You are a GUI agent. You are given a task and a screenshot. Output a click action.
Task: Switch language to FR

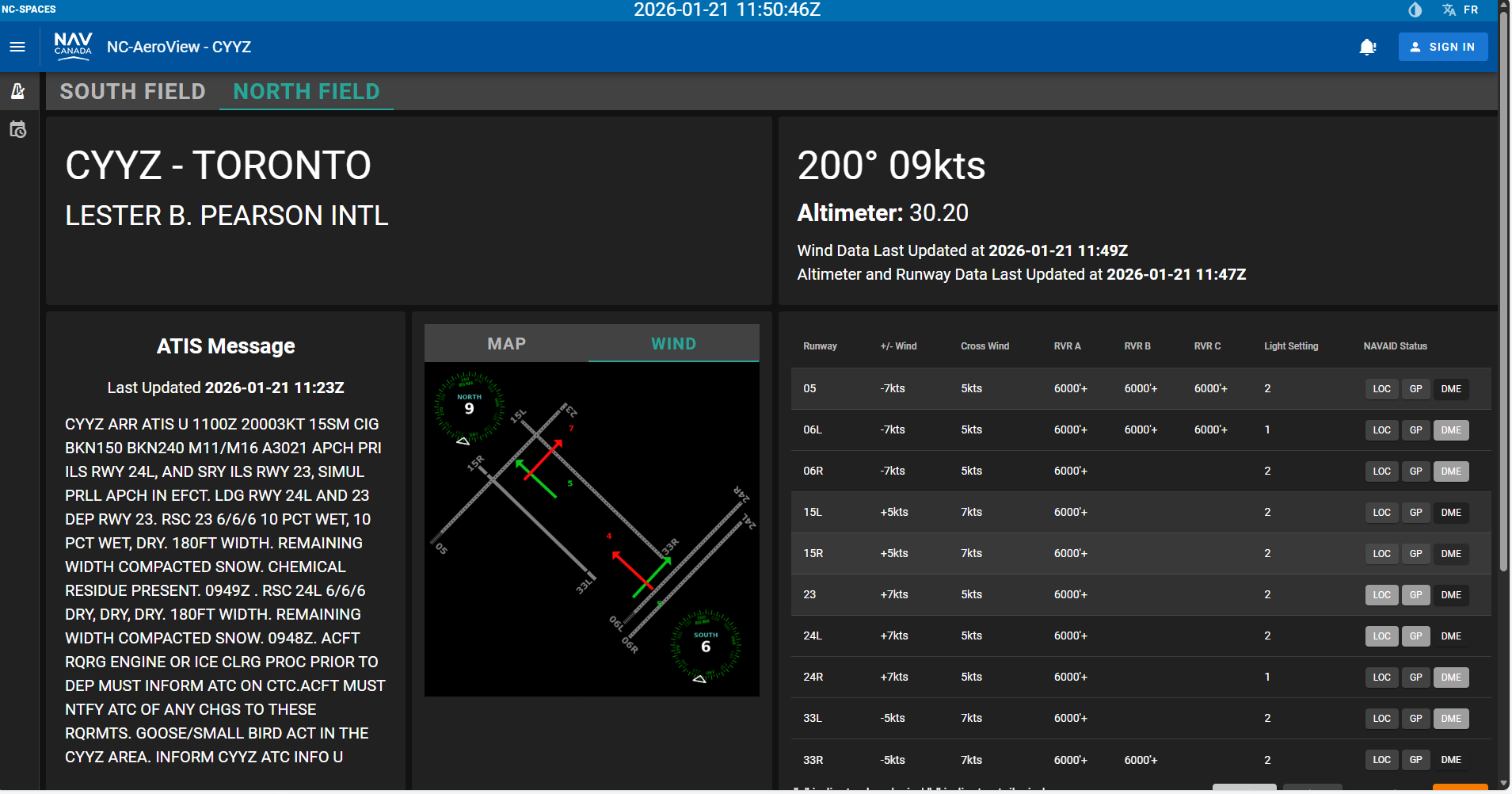[x=1470, y=10]
